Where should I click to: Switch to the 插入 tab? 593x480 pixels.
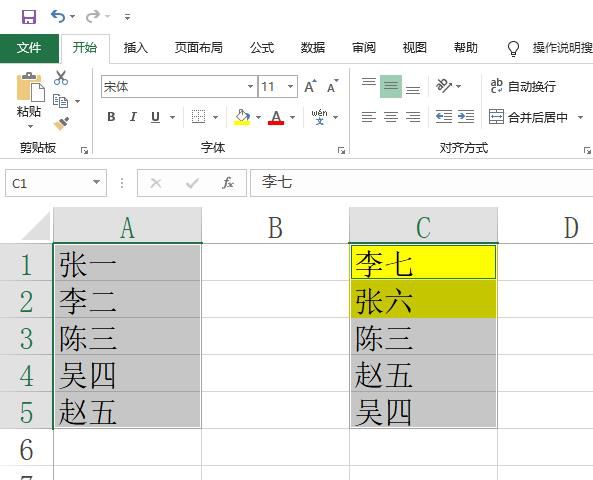[x=136, y=48]
